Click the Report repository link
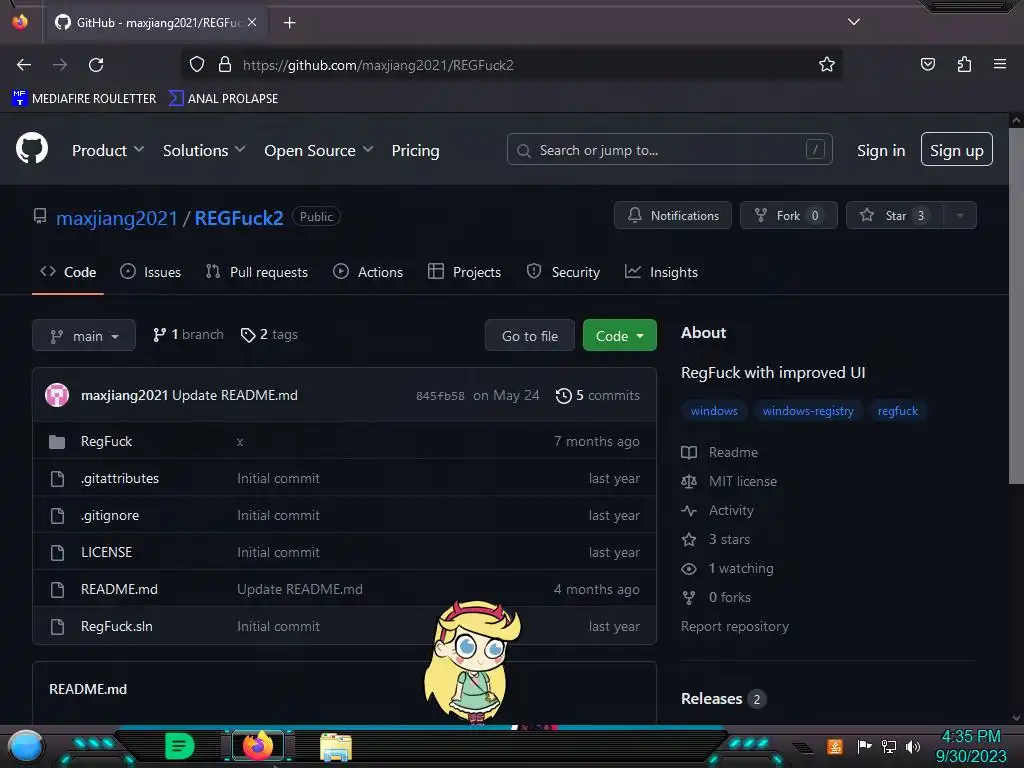Screen dimensions: 1024x768 pos(735,626)
